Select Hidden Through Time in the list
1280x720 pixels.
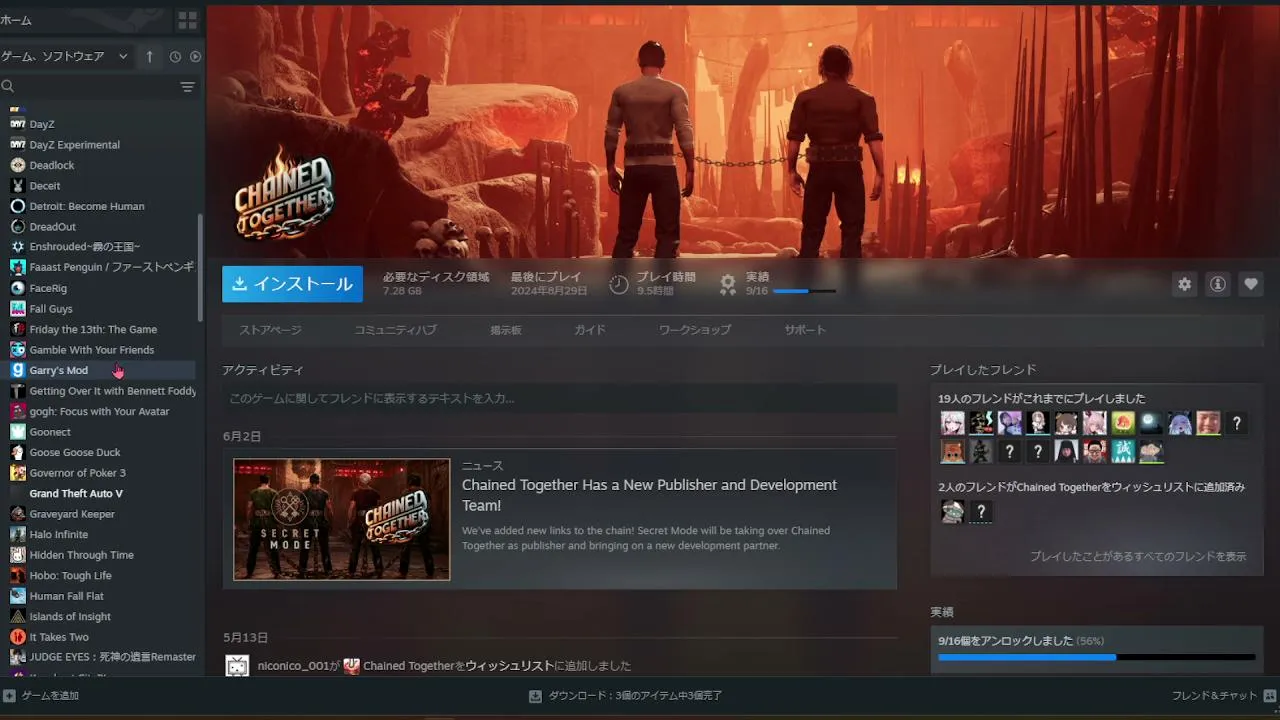[x=81, y=555]
